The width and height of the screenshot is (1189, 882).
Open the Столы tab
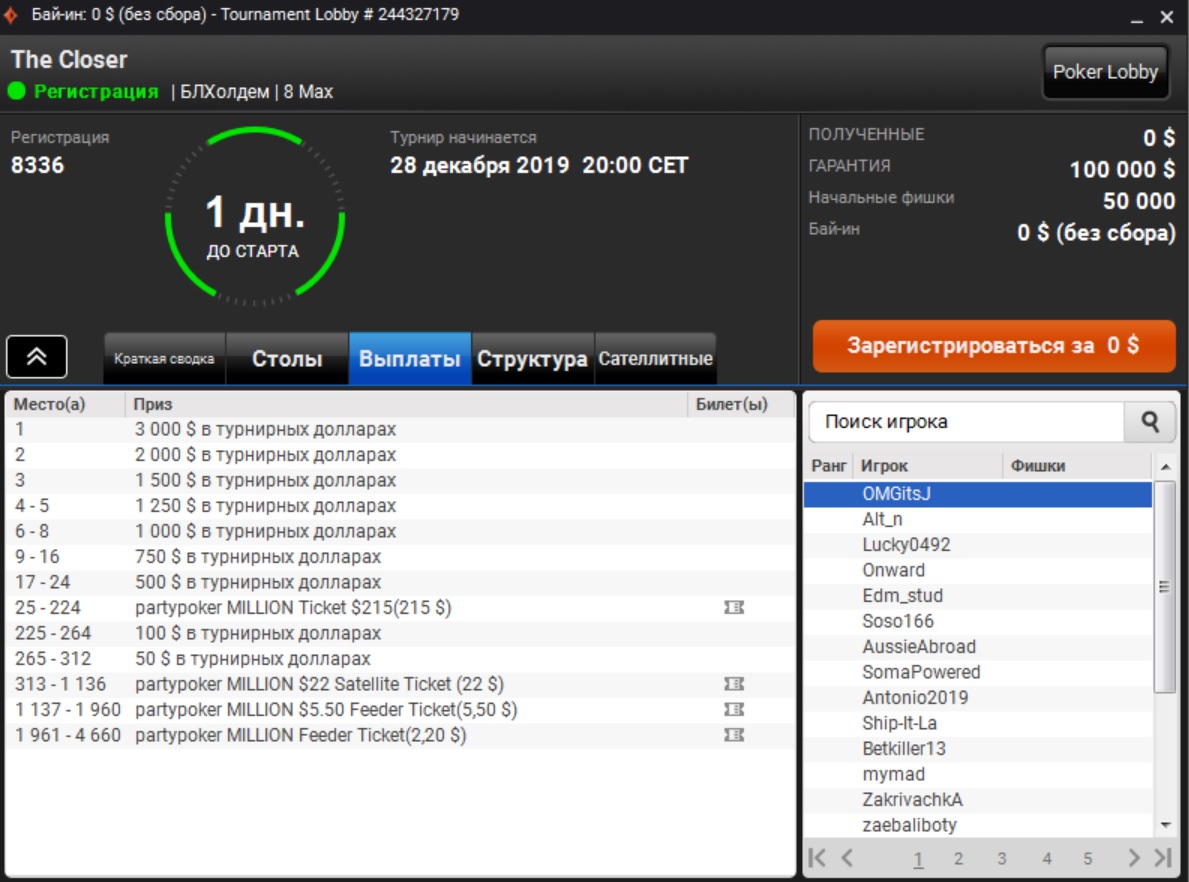pyautogui.click(x=287, y=359)
